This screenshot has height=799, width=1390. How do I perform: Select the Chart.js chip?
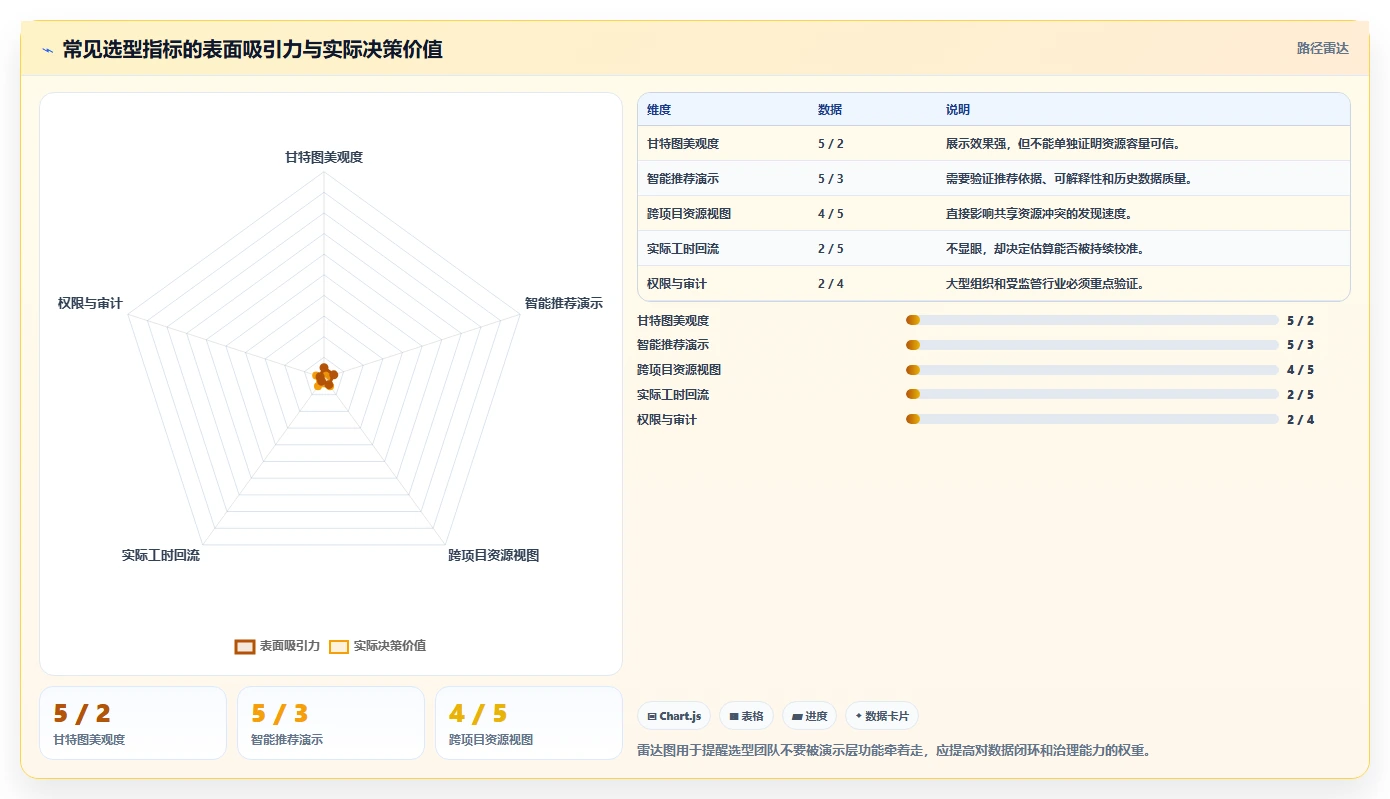tap(674, 716)
